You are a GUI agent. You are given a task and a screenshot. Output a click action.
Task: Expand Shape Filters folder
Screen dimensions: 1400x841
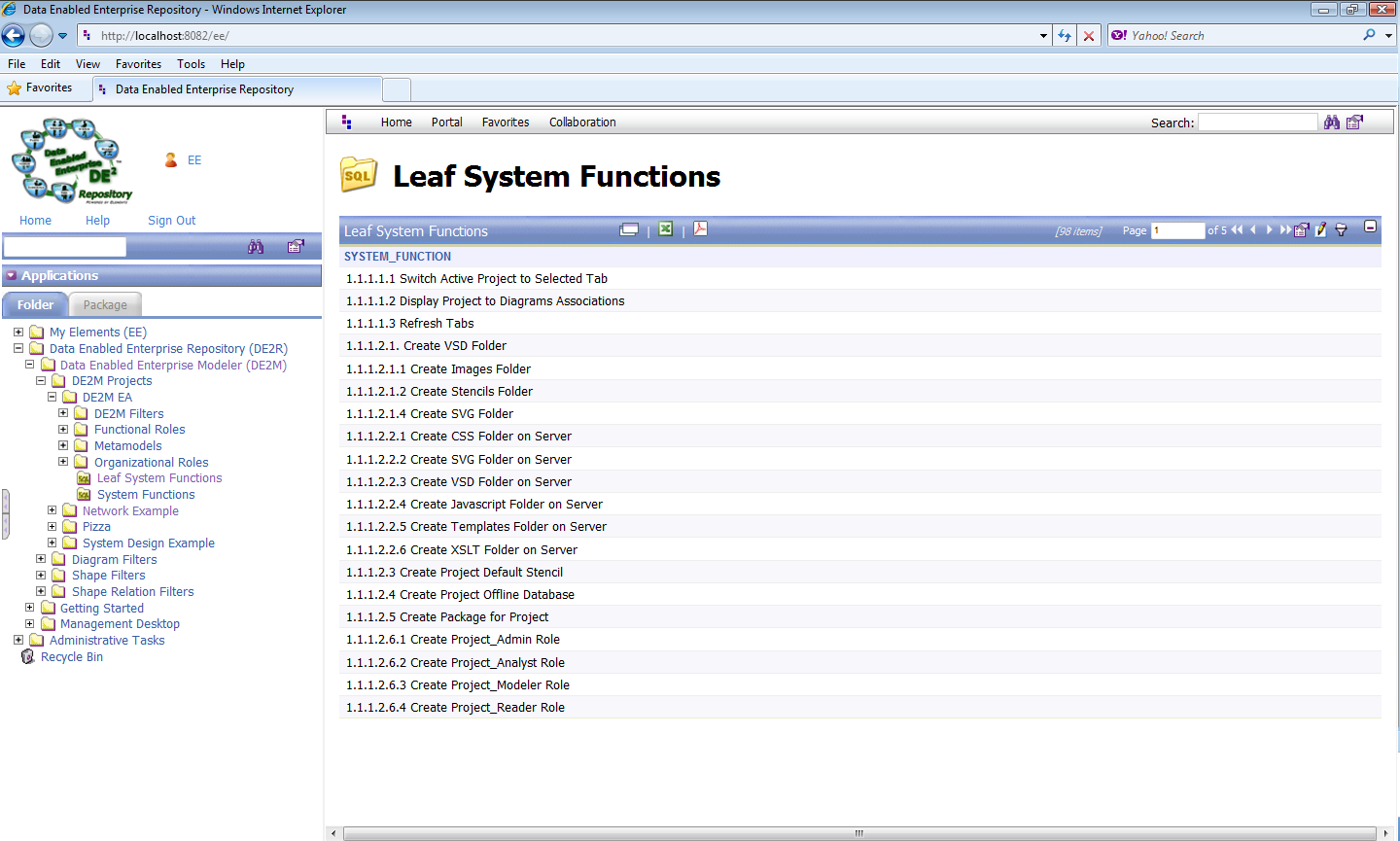pos(41,576)
